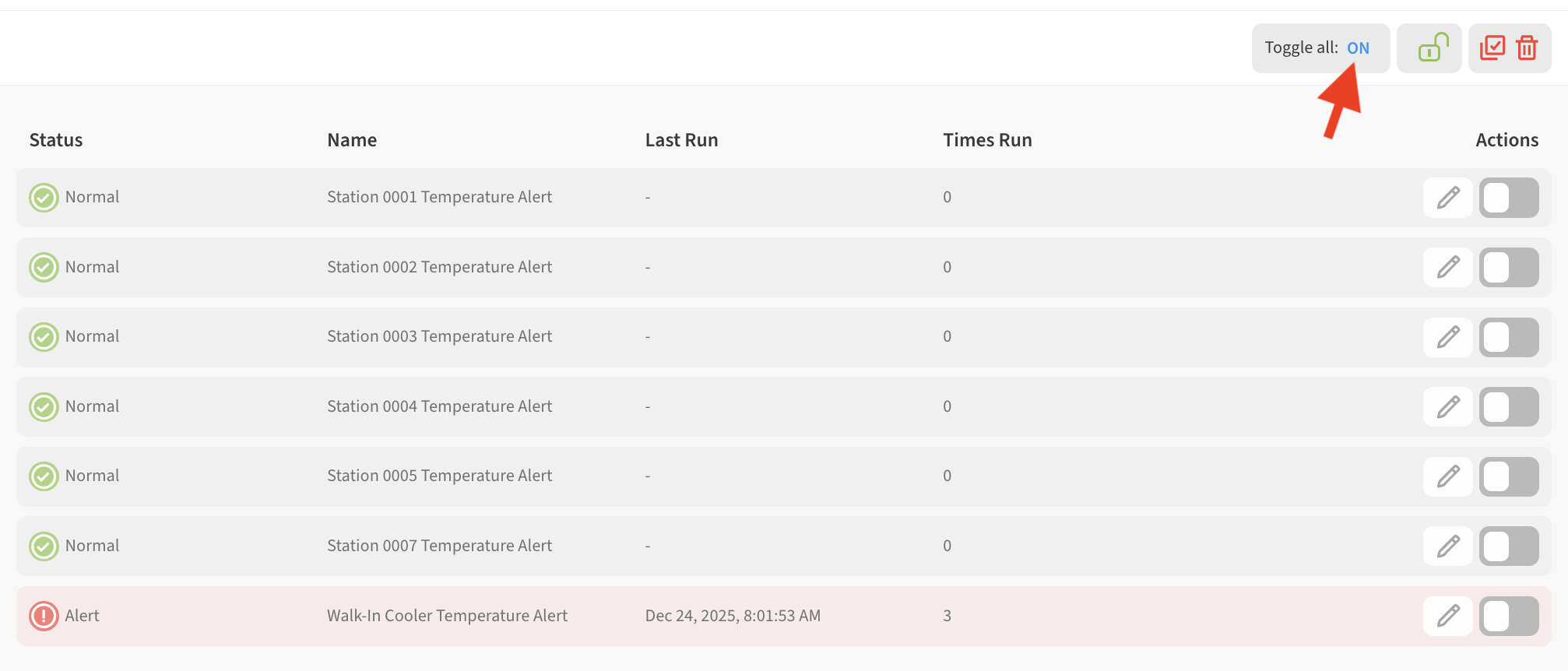Viewport: 1568px width, 671px height.
Task: Edit the Walk-In Cooler Temperature Alert
Action: 1447,616
